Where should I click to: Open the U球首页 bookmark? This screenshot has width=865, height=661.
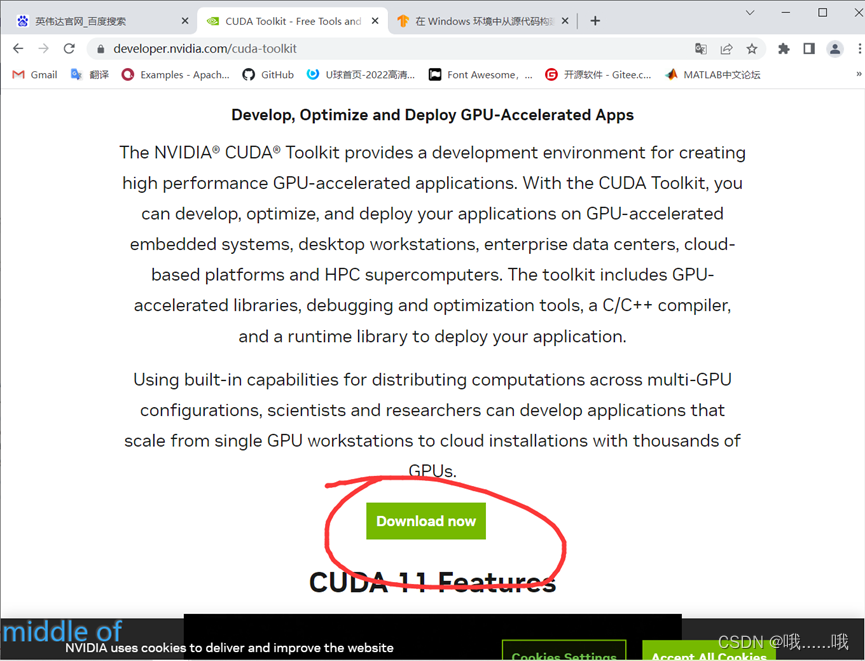361,74
